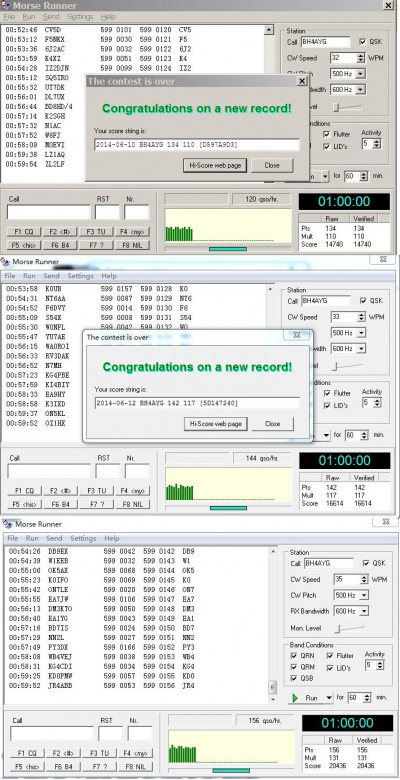Click score string field containing 5D147240
400x780 pixels.
pyautogui.click(x=197, y=403)
